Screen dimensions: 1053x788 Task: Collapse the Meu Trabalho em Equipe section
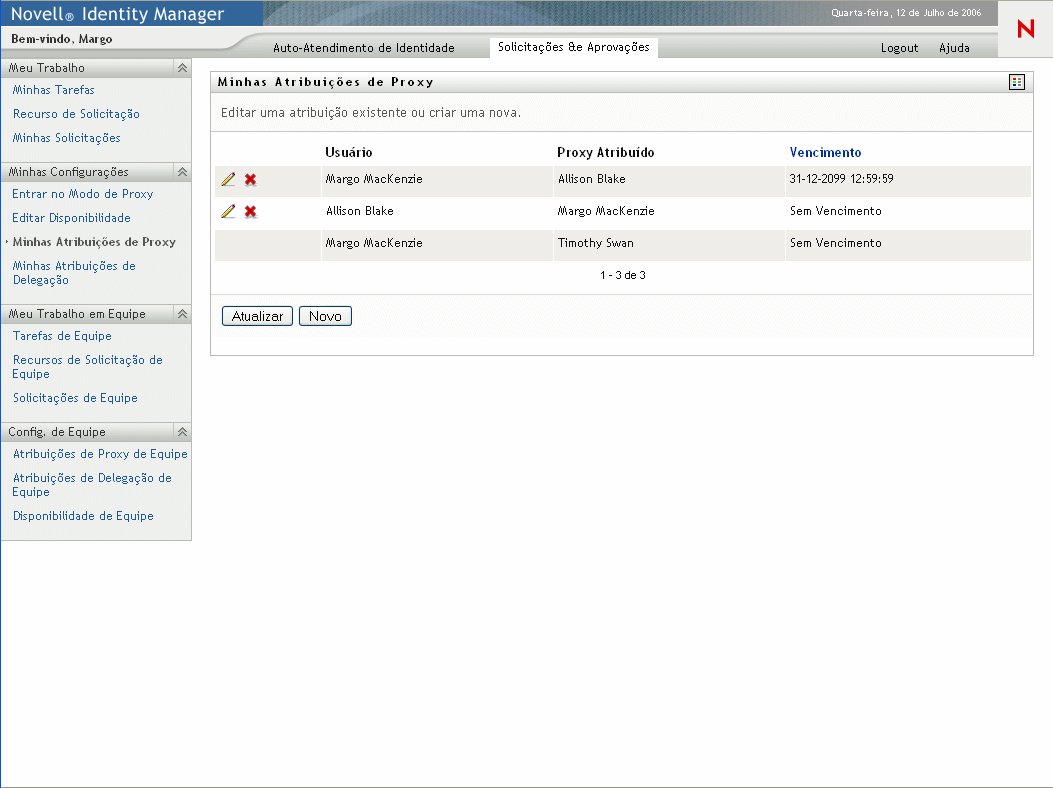pyautogui.click(x=182, y=314)
